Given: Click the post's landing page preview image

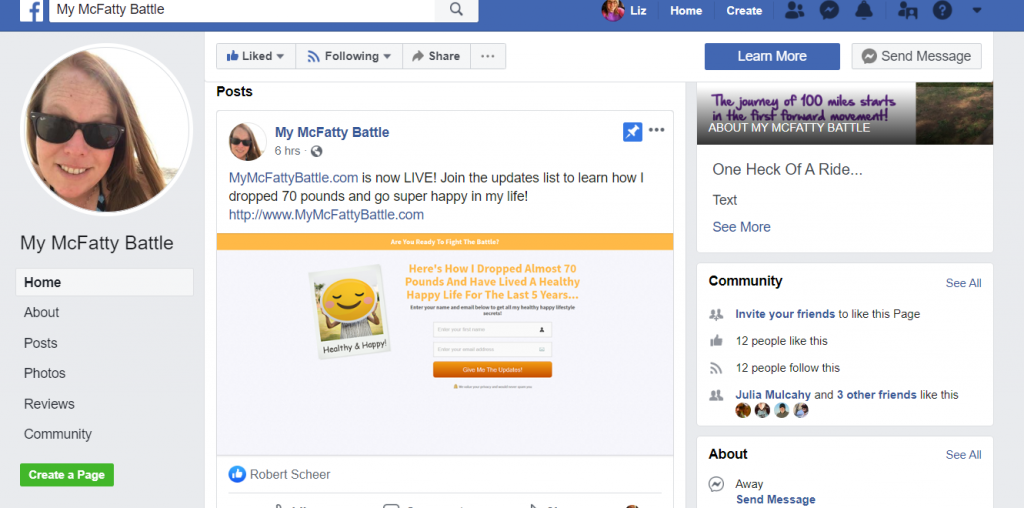Looking at the screenshot, I should pyautogui.click(x=445, y=344).
